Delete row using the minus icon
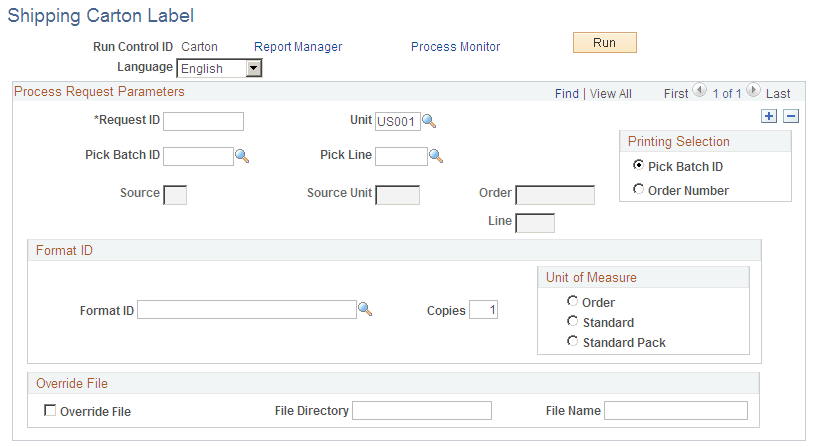 [791, 116]
